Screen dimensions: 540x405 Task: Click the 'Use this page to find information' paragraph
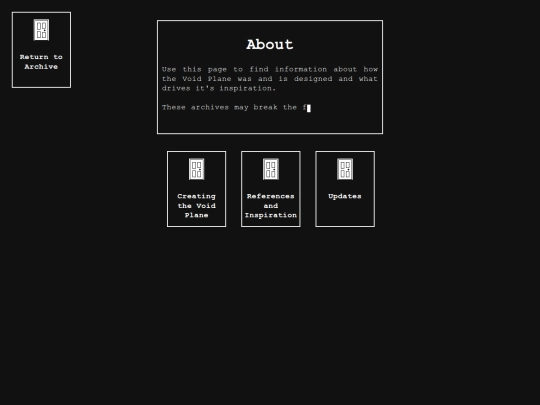click(270, 79)
